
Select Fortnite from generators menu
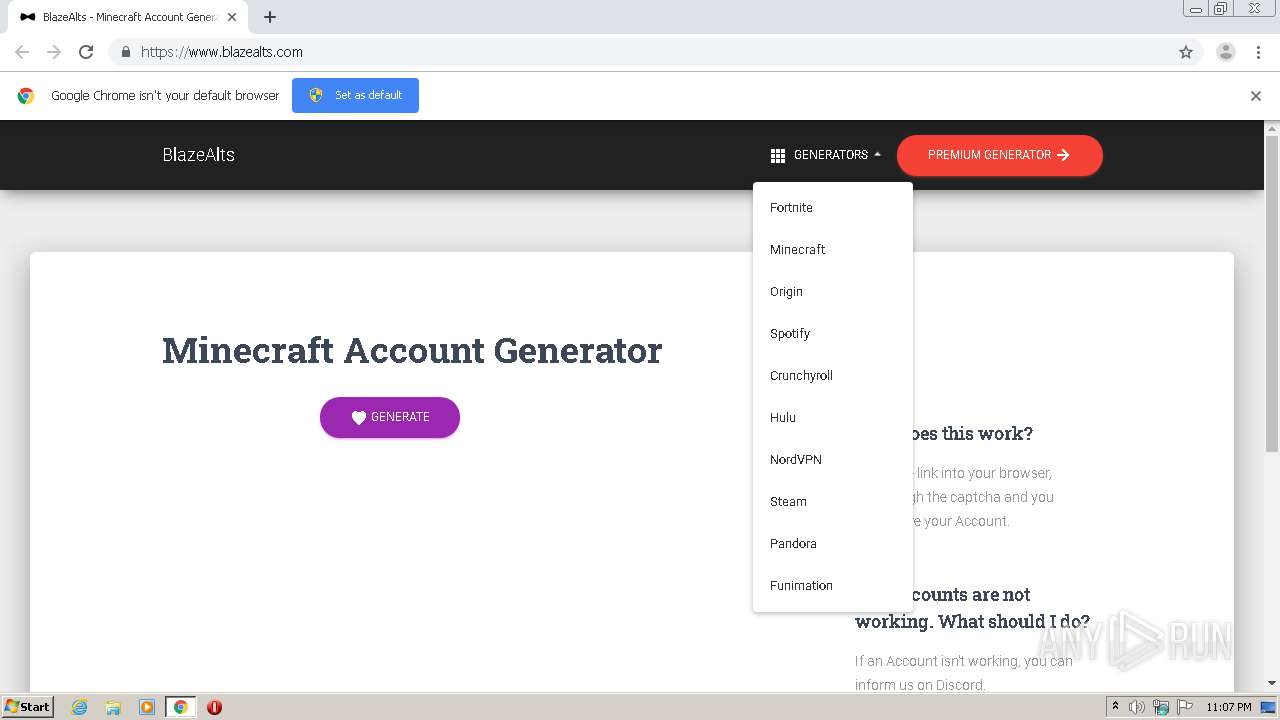pos(833,208)
